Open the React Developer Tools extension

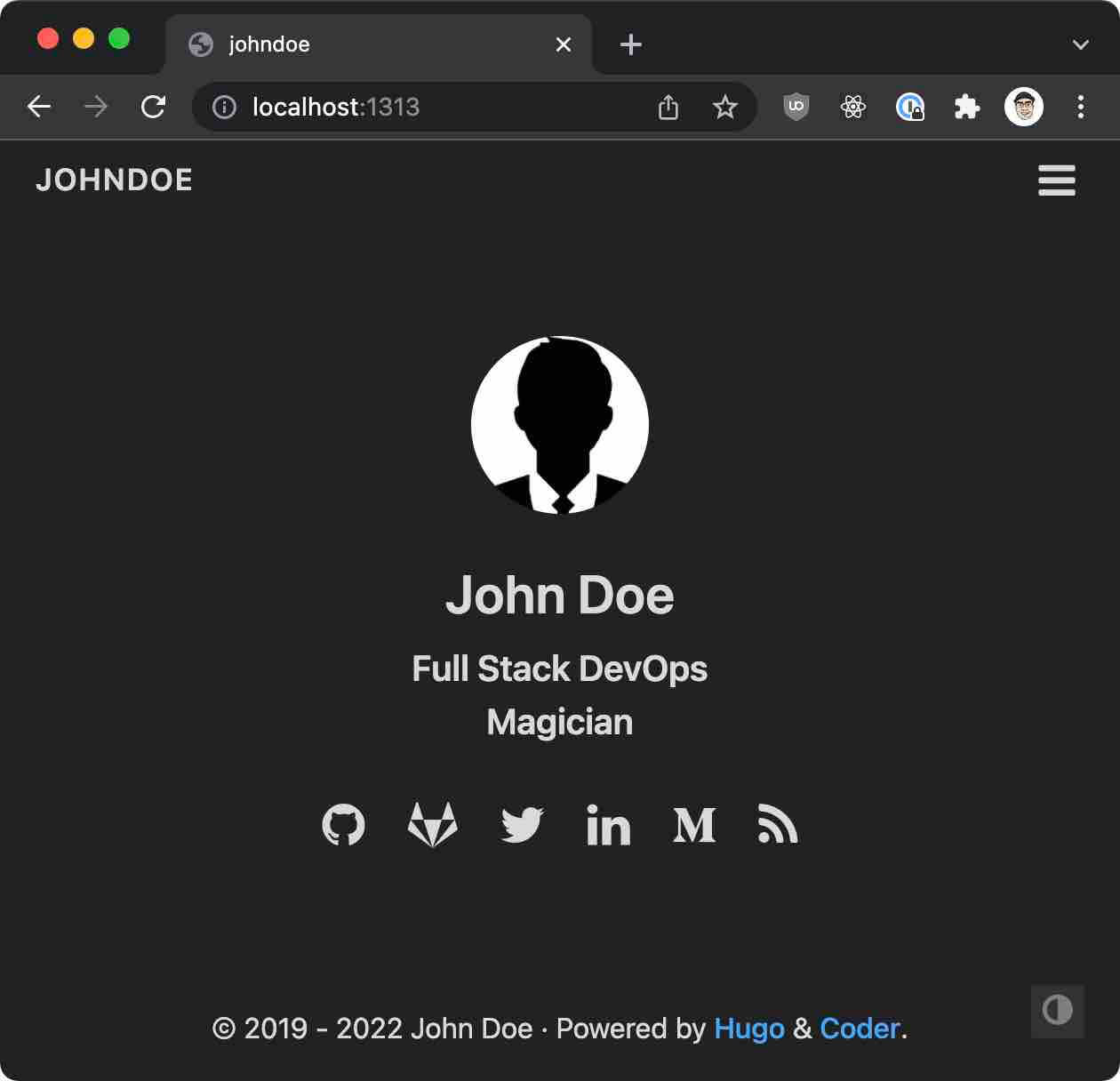[852, 107]
